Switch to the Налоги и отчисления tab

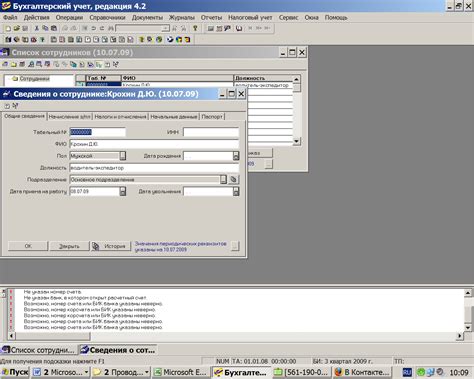pyautogui.click(x=120, y=117)
